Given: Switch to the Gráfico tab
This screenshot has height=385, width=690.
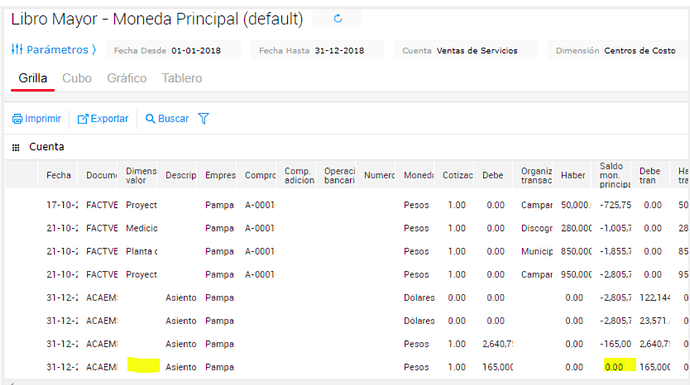Looking at the screenshot, I should click(127, 78).
